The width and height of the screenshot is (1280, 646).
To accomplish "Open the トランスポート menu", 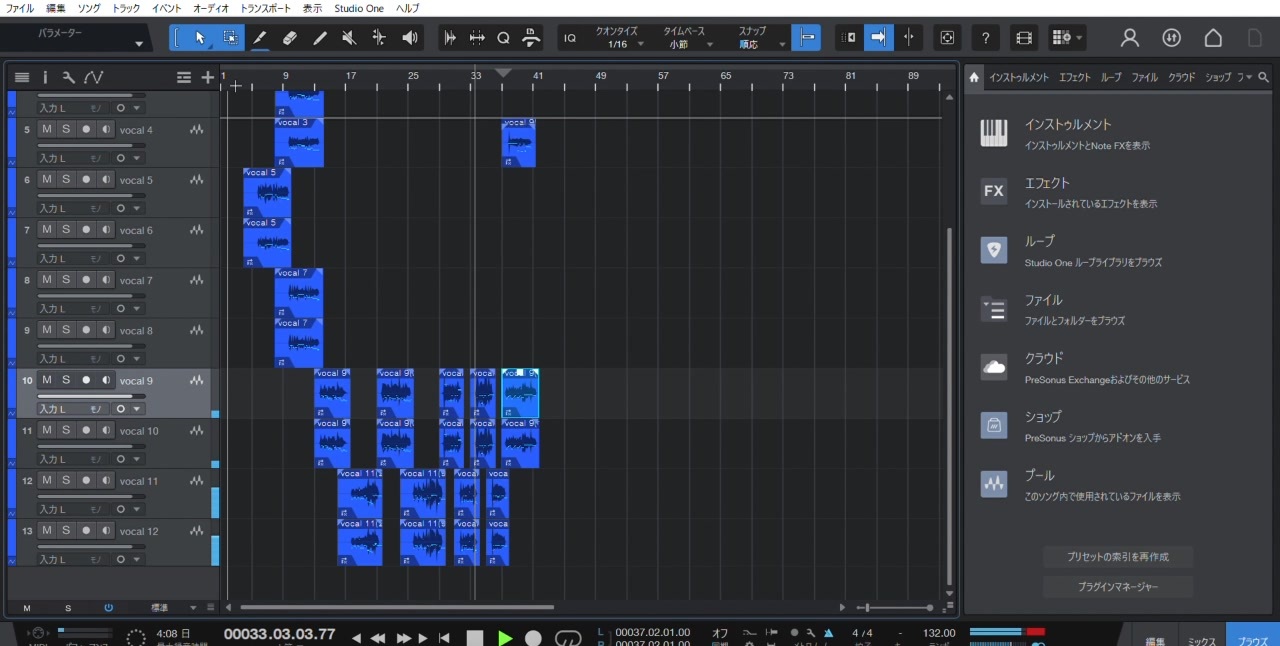I will 265,8.
